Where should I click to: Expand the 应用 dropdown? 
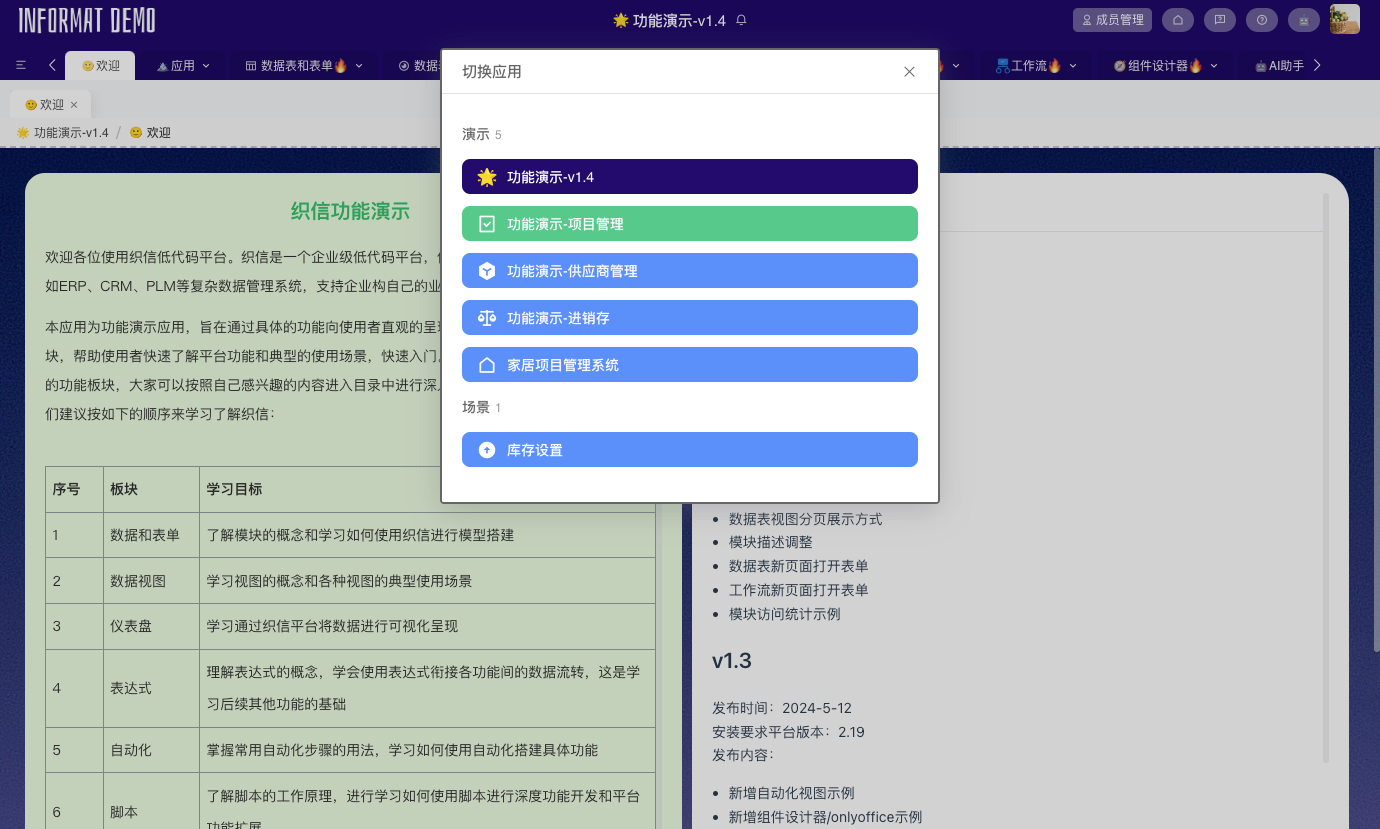183,64
